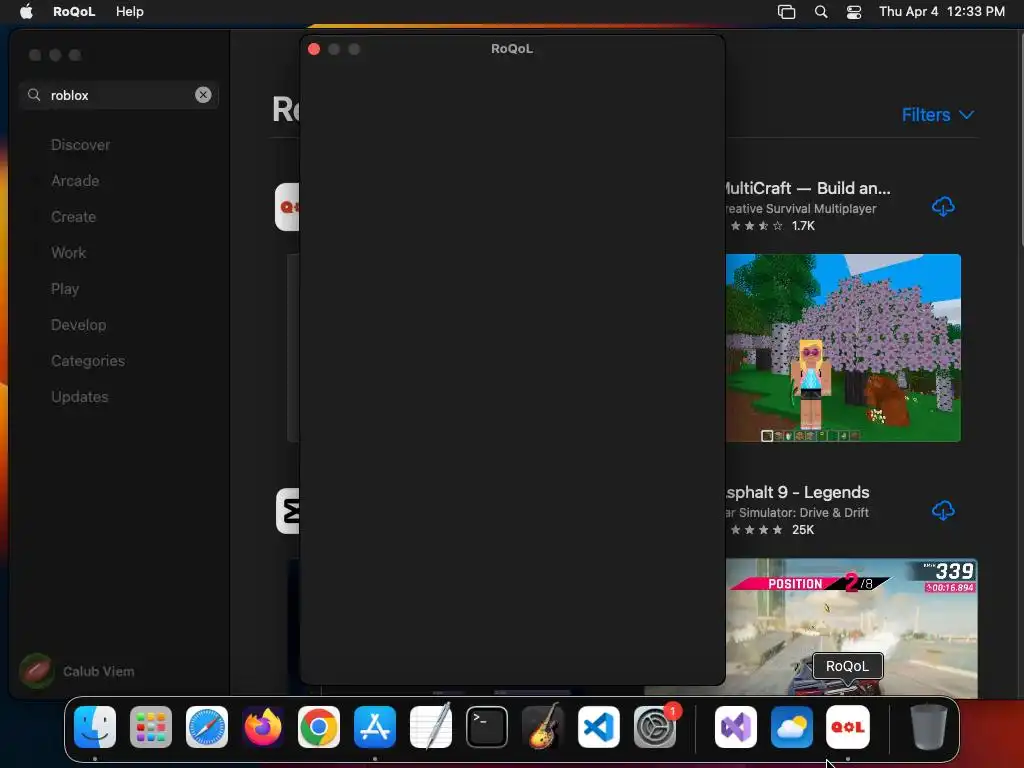The width and height of the screenshot is (1024, 768).
Task: Open Spotlight search in menu bar
Action: click(x=821, y=12)
